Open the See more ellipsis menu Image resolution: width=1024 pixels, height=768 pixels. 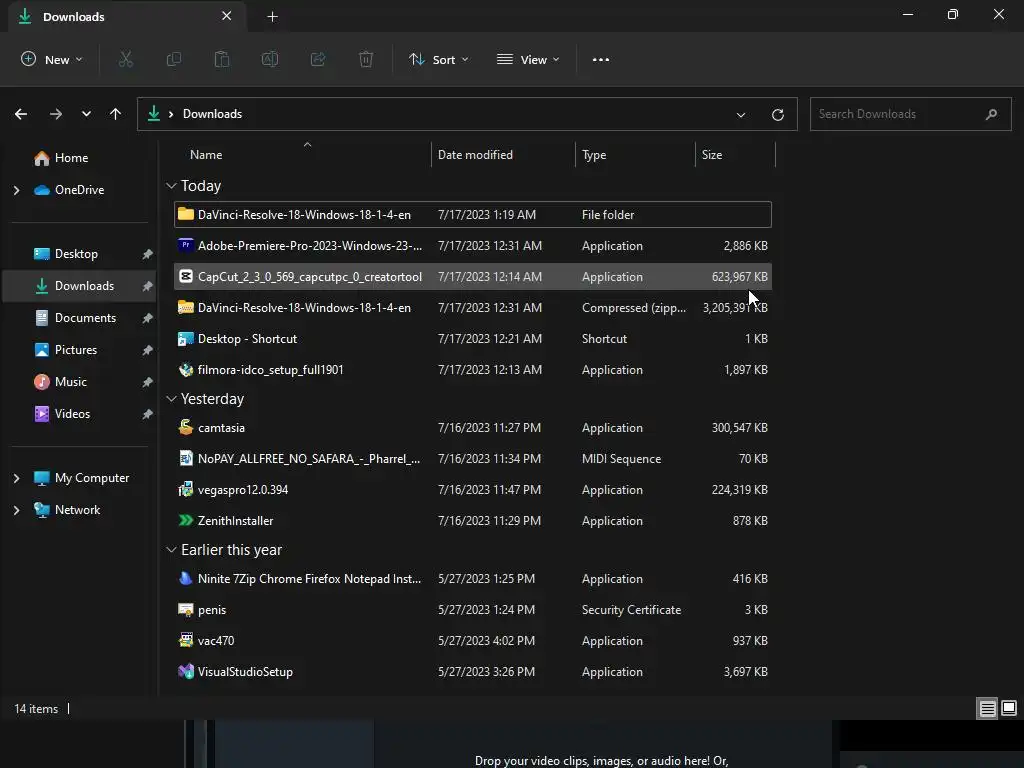click(x=601, y=59)
